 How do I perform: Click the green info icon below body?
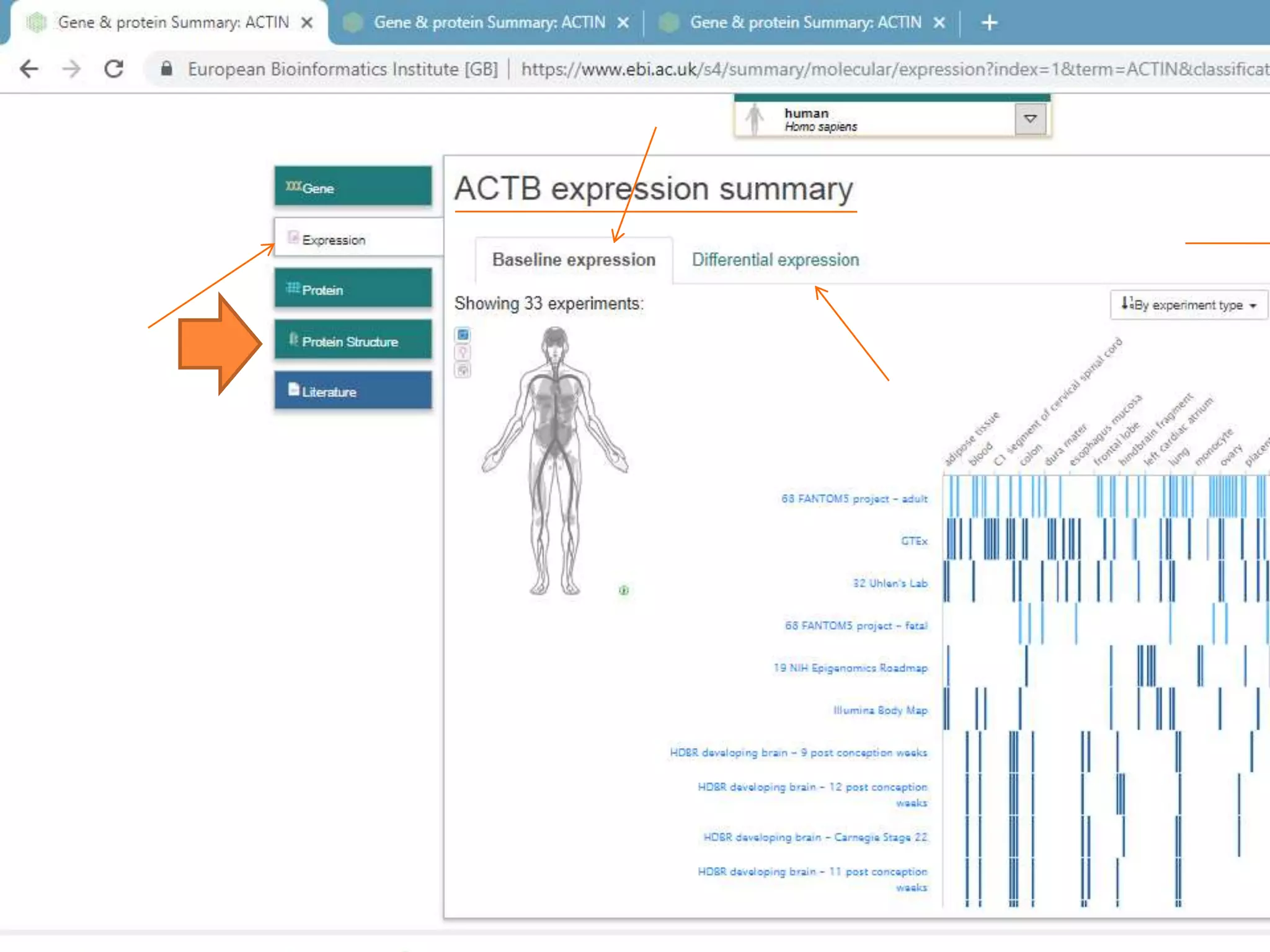click(624, 590)
